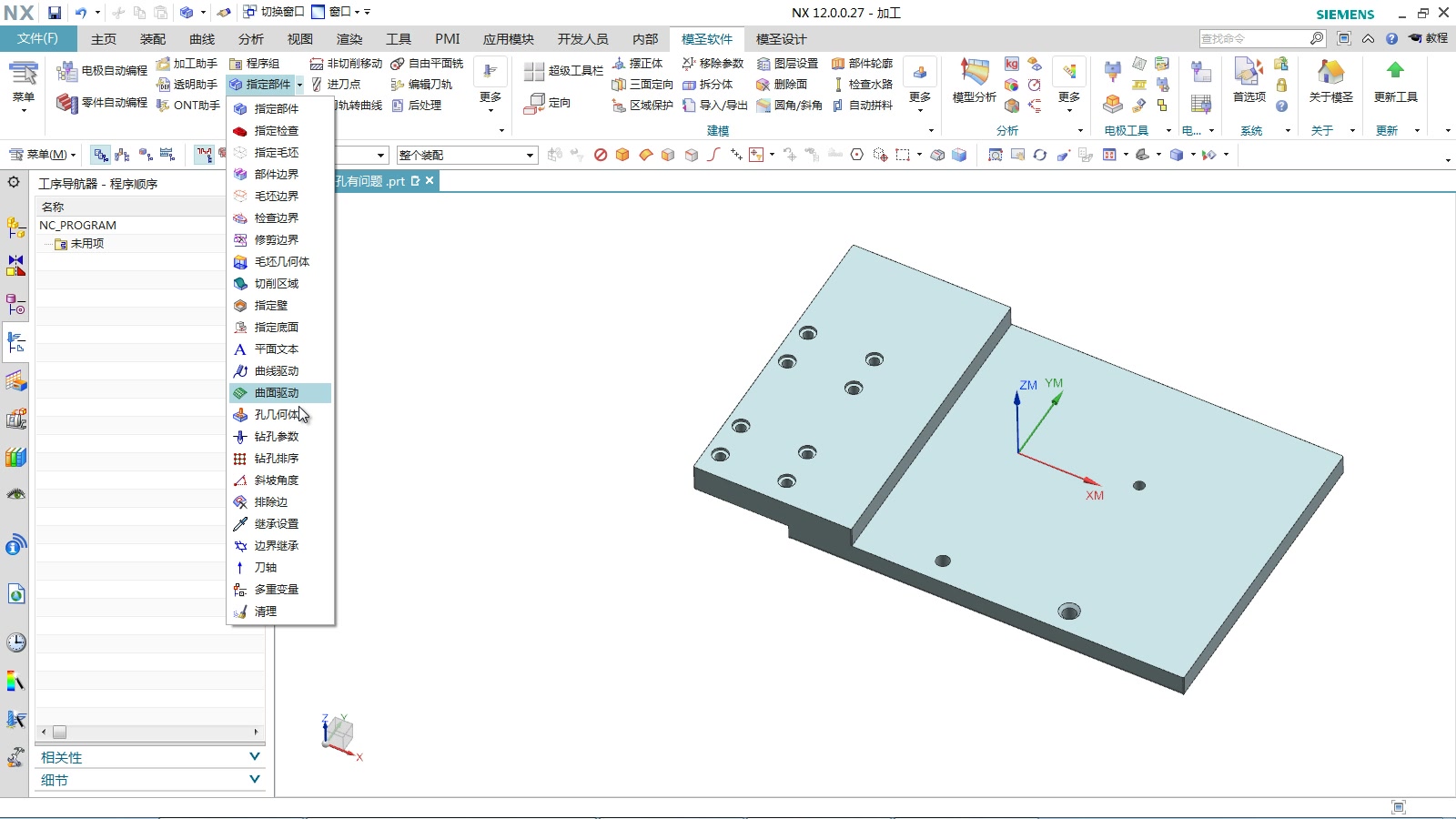1456x819 pixels.
Task: Click the 程序组 button
Action: tap(254, 64)
